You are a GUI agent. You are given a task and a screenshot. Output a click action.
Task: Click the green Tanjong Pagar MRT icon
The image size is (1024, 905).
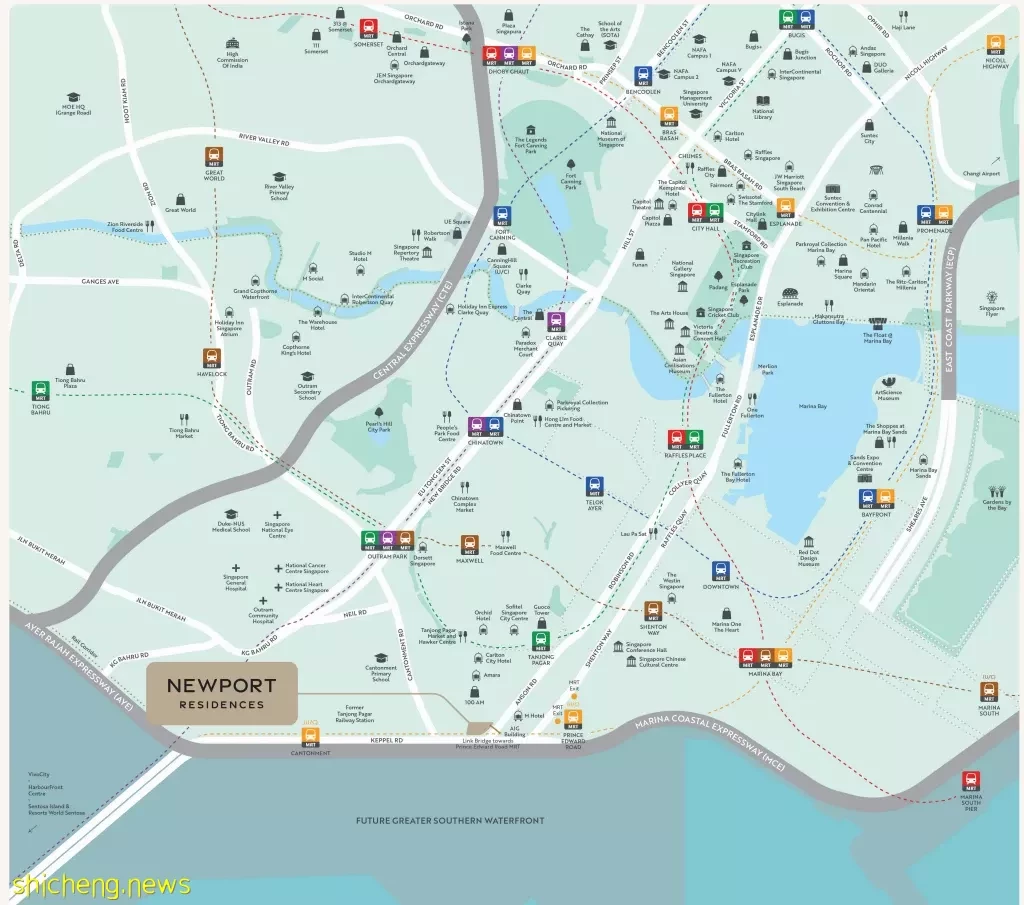pos(541,642)
